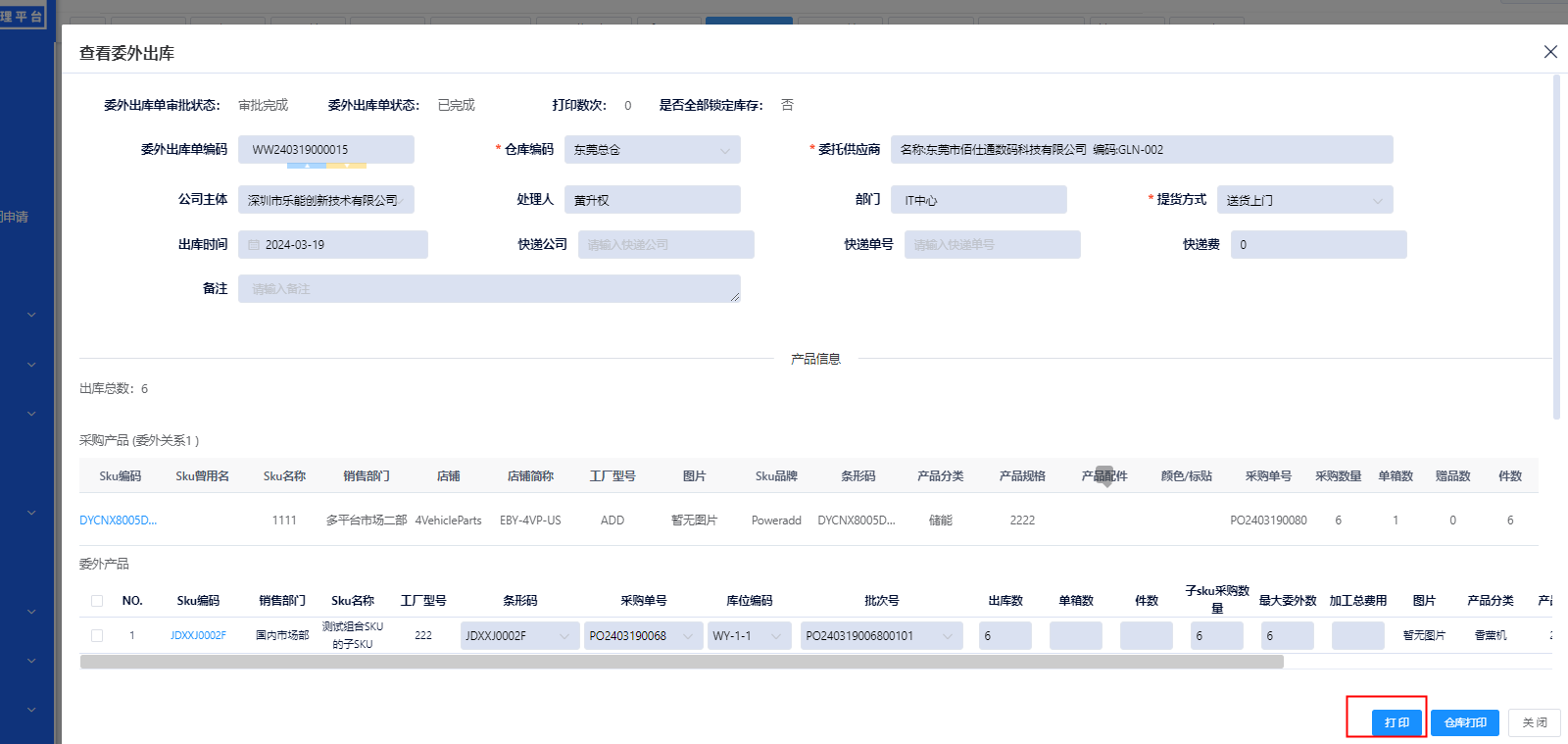Click the empty 单箱数 field in row 1

tap(1076, 636)
